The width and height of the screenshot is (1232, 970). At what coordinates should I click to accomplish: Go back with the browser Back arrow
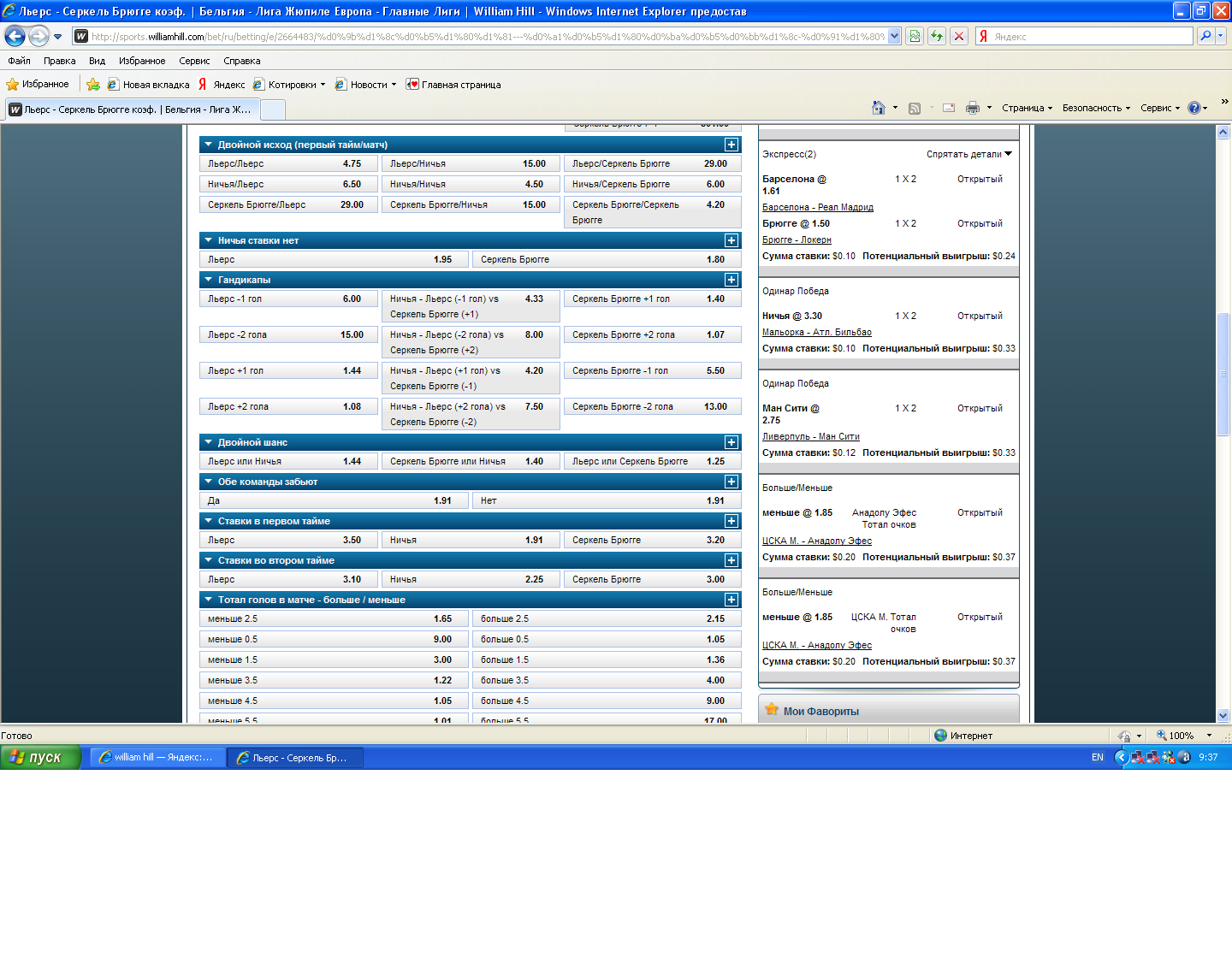[15, 36]
